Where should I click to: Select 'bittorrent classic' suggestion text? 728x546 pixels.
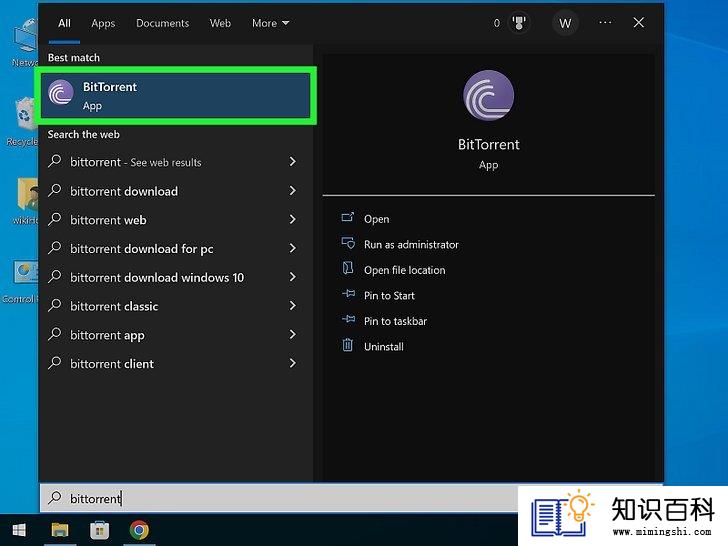[114, 306]
